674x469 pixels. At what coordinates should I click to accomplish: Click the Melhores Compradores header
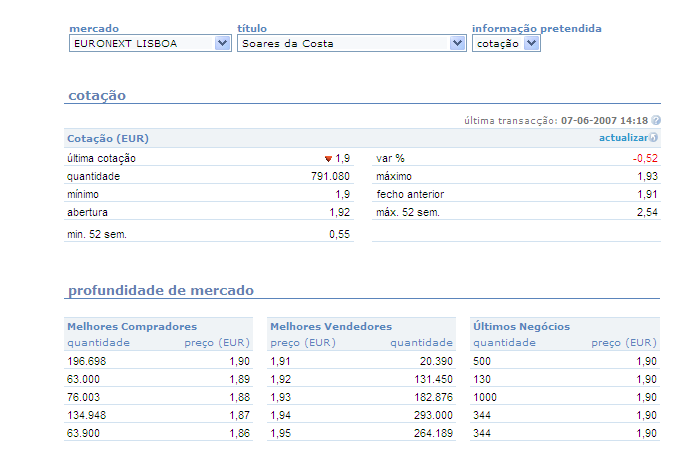(132, 327)
